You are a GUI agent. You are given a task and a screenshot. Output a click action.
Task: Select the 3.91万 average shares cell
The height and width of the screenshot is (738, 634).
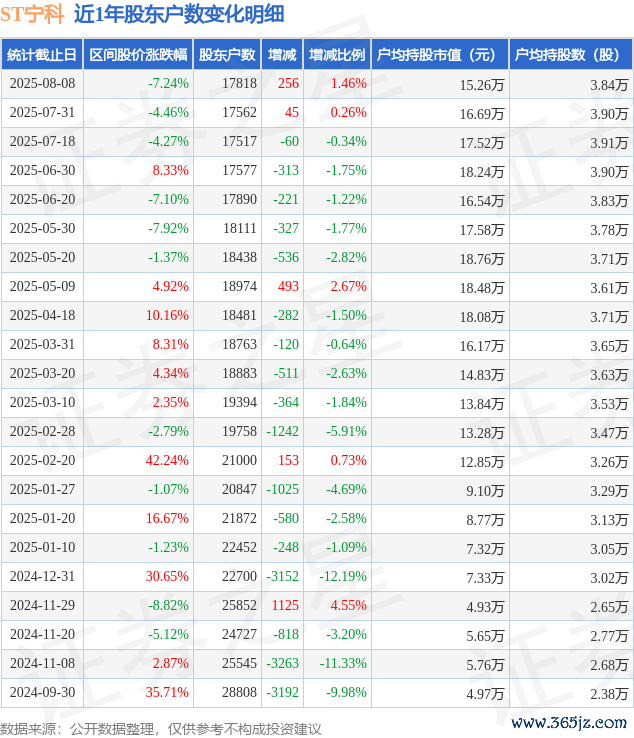pos(610,143)
